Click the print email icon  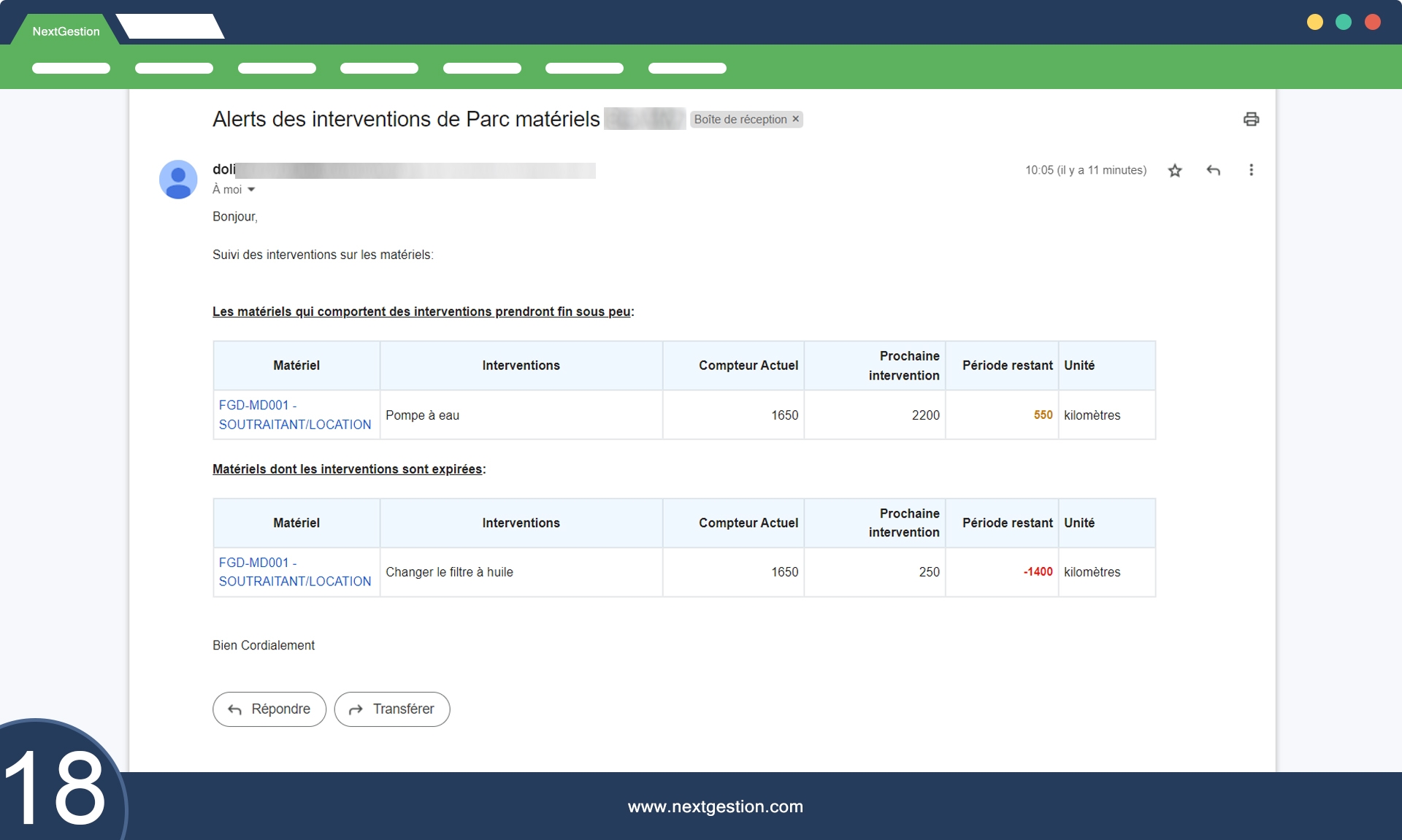(1251, 119)
